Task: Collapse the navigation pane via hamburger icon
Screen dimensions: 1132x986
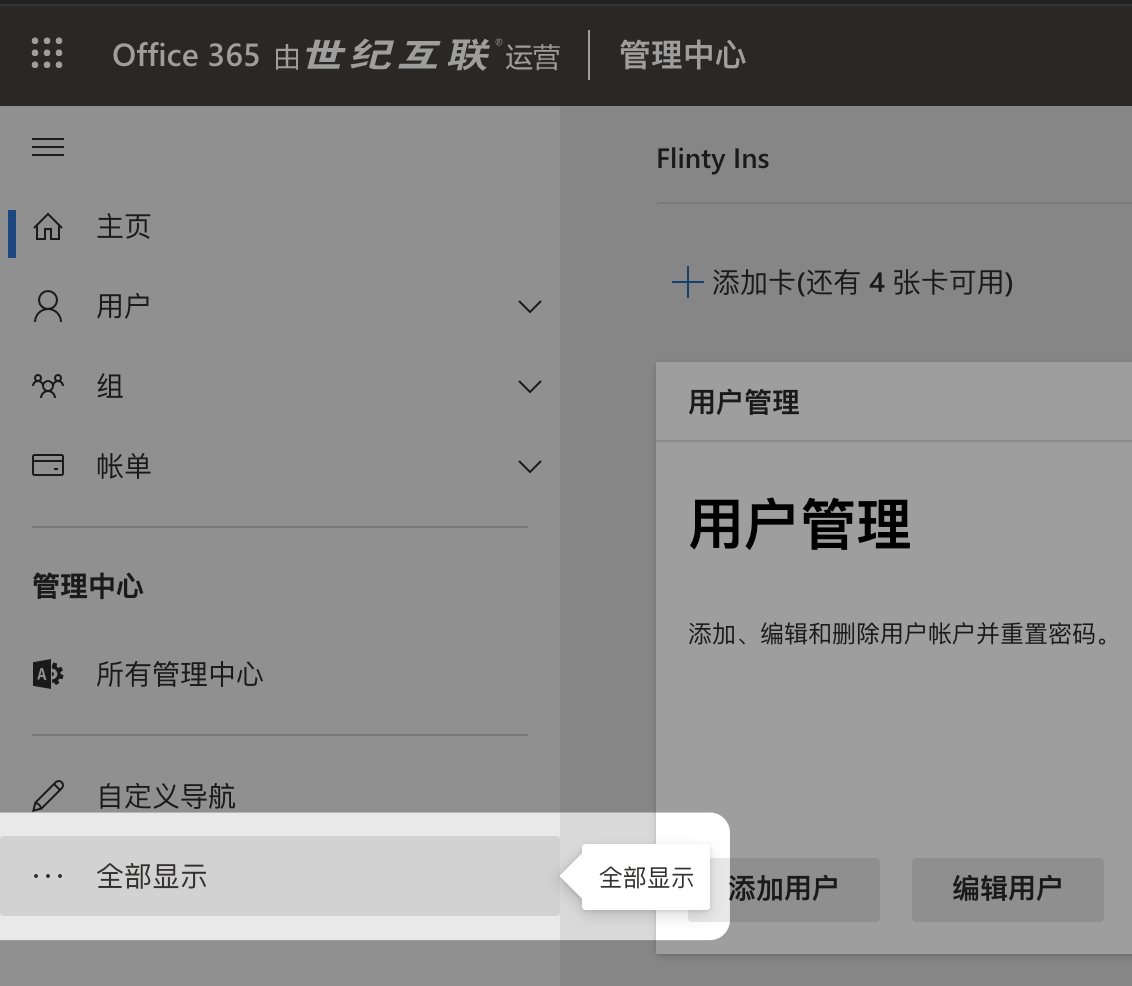Action: (48, 148)
